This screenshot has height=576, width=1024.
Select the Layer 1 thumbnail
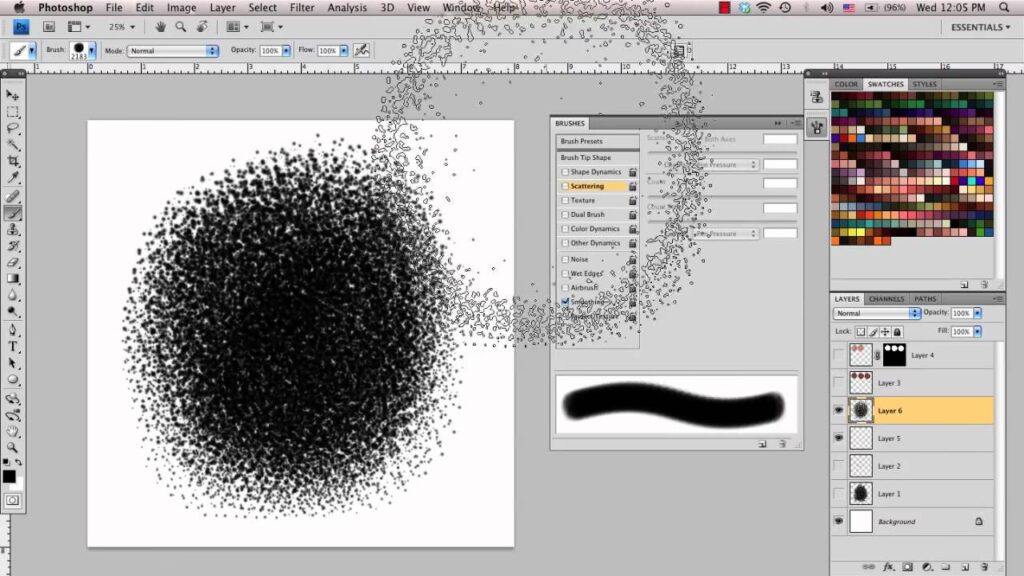click(860, 493)
